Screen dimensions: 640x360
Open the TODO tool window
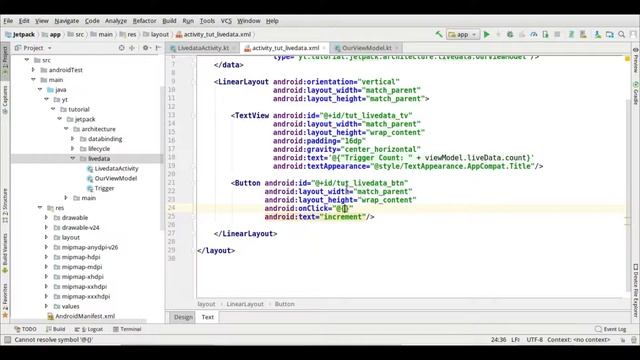click(x=25, y=329)
